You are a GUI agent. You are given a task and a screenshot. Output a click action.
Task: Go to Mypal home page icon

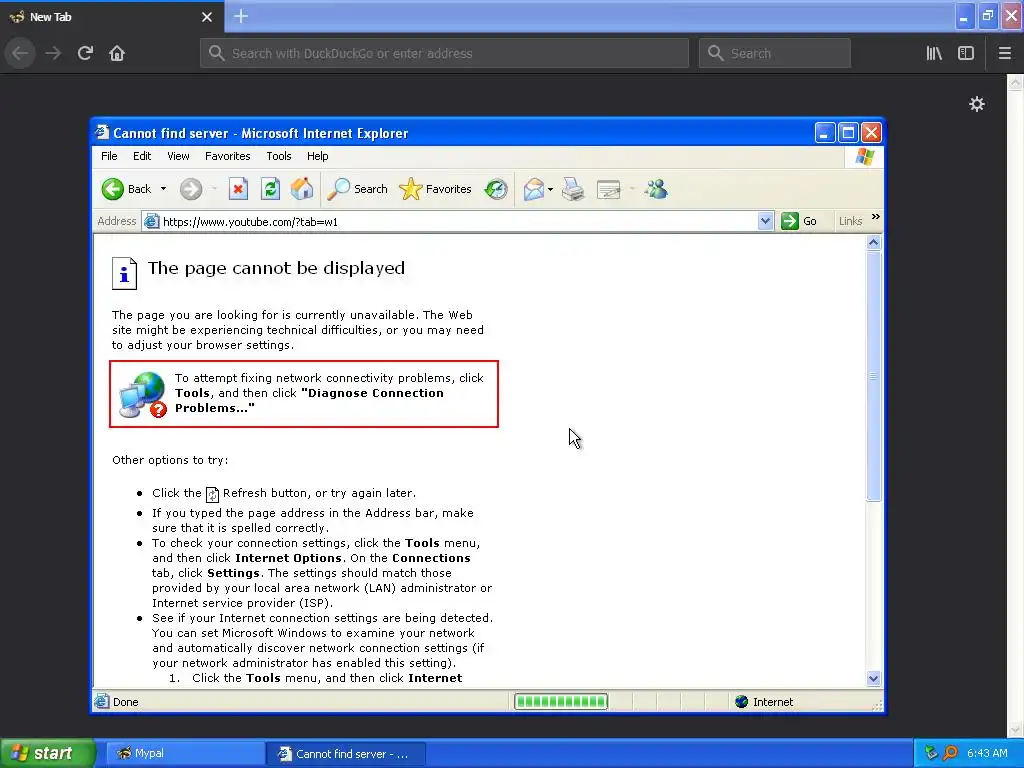(117, 54)
